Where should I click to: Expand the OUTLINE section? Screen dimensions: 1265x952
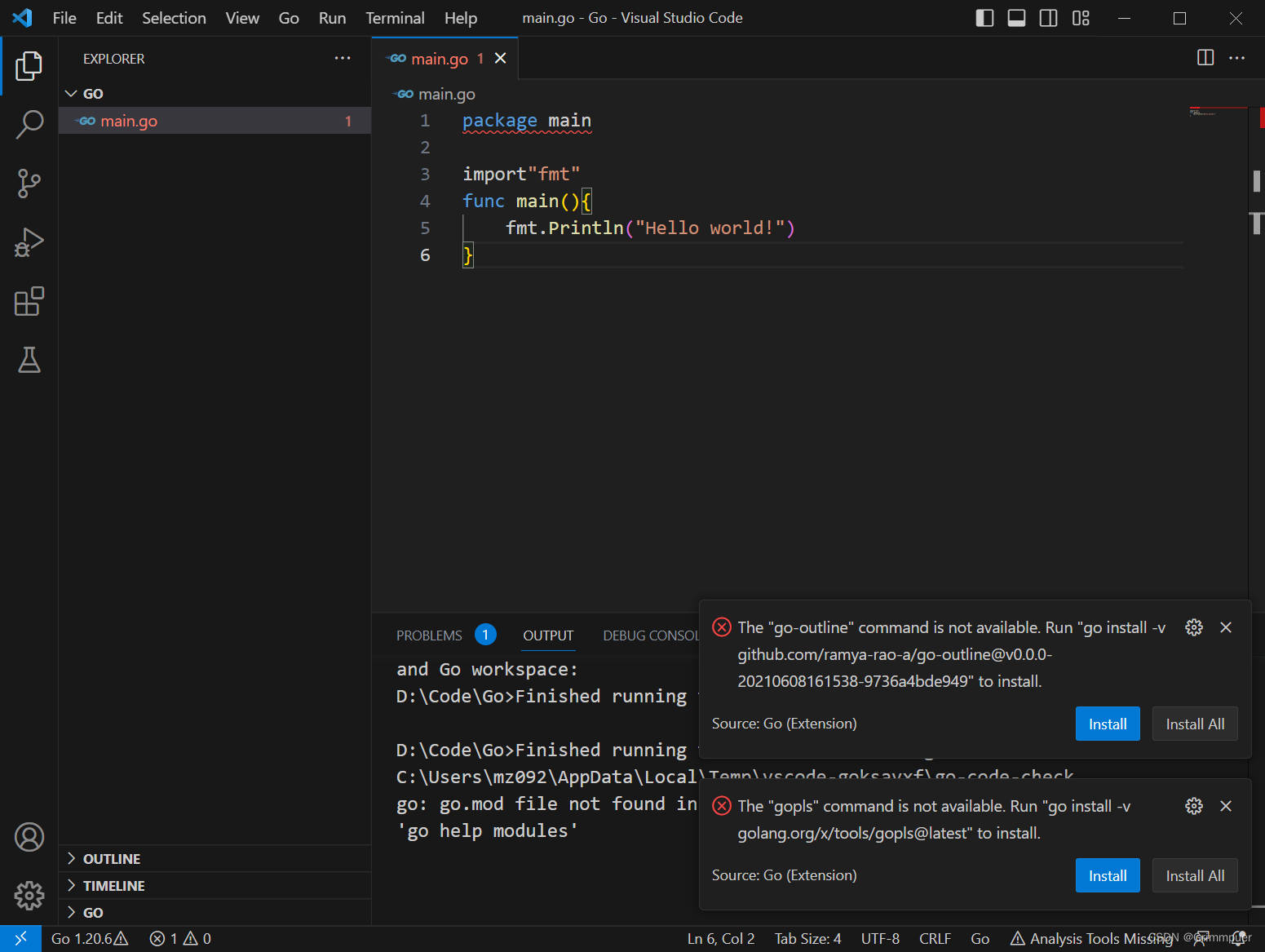[x=215, y=859]
